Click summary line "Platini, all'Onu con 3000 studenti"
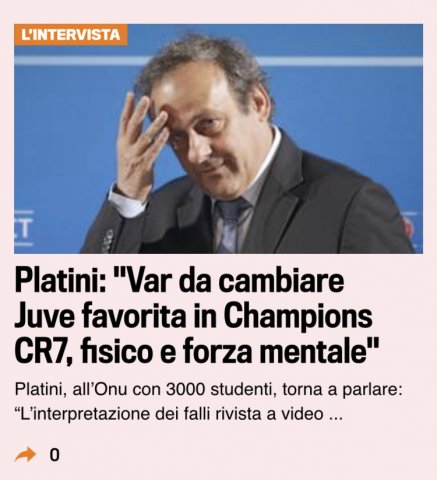The height and width of the screenshot is (480, 437). click(x=143, y=390)
